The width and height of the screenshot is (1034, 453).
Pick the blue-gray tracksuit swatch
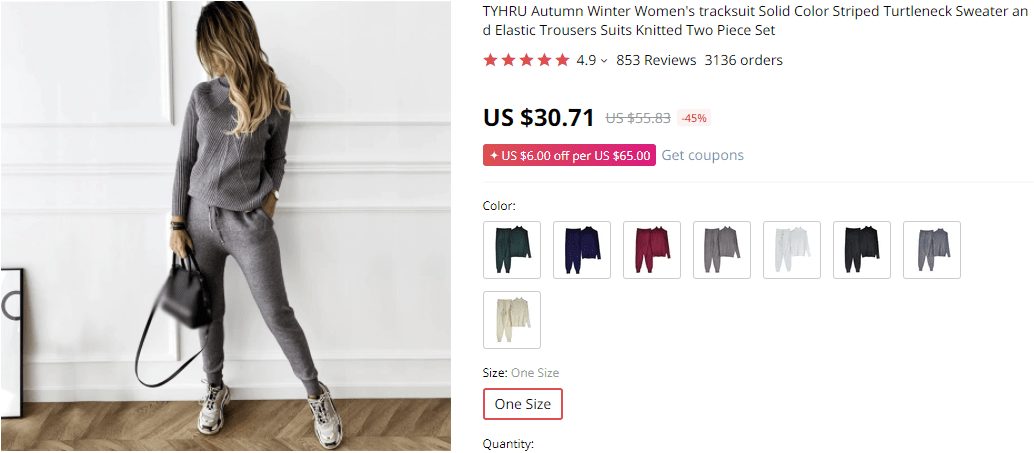tap(932, 250)
